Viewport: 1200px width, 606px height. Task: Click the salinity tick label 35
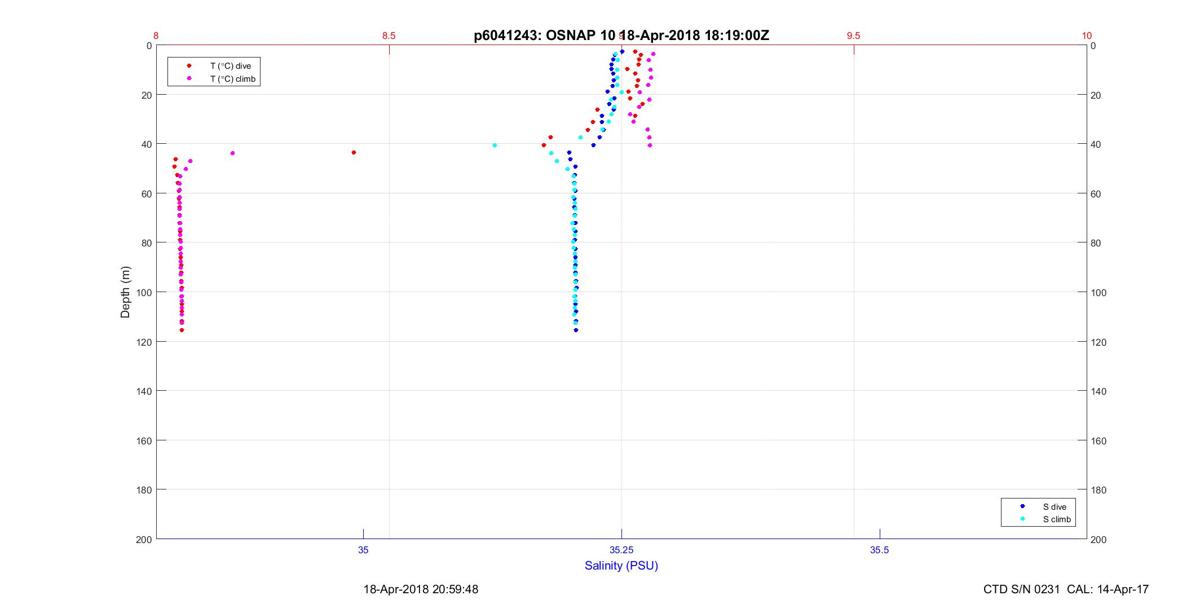[x=364, y=550]
